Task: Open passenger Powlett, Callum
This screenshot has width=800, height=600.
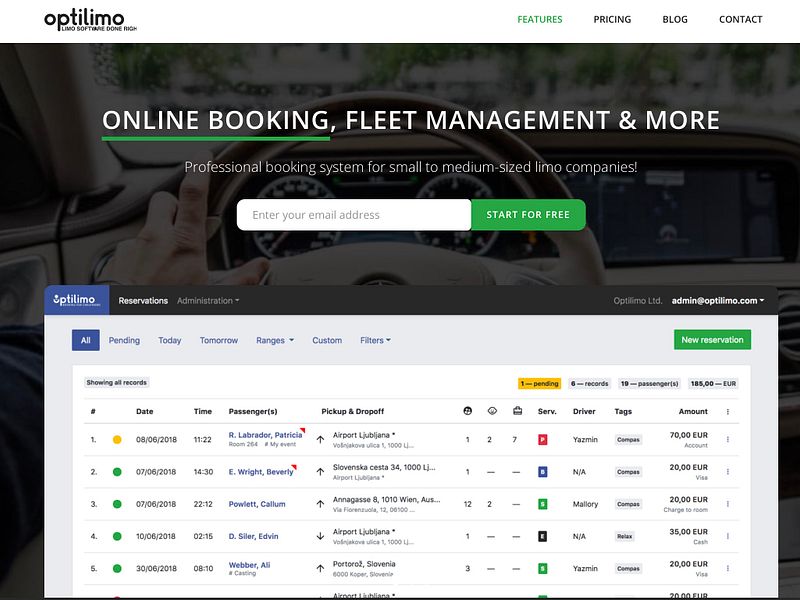Action: pos(257,504)
